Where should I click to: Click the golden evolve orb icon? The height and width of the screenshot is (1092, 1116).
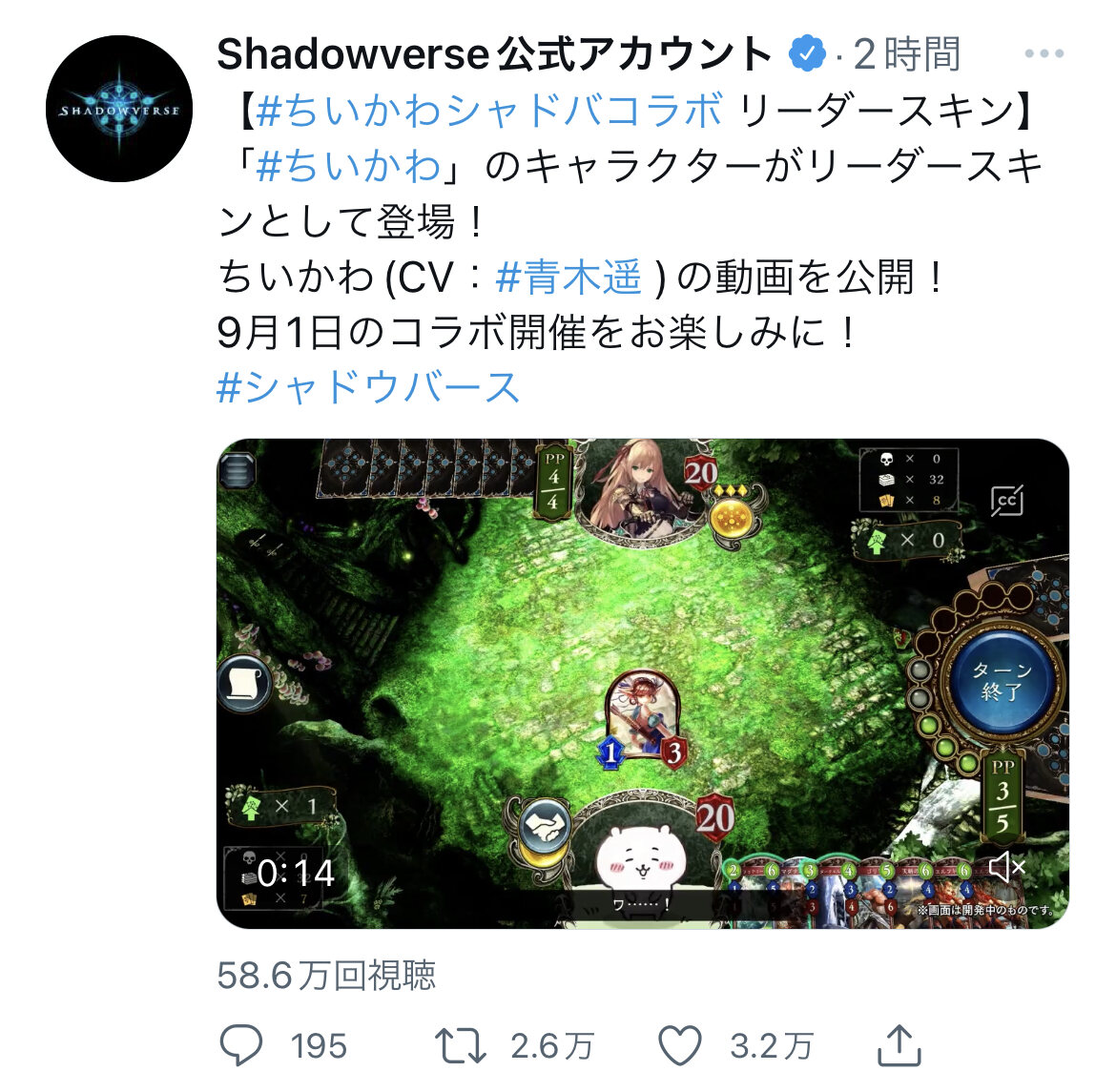pos(732,519)
